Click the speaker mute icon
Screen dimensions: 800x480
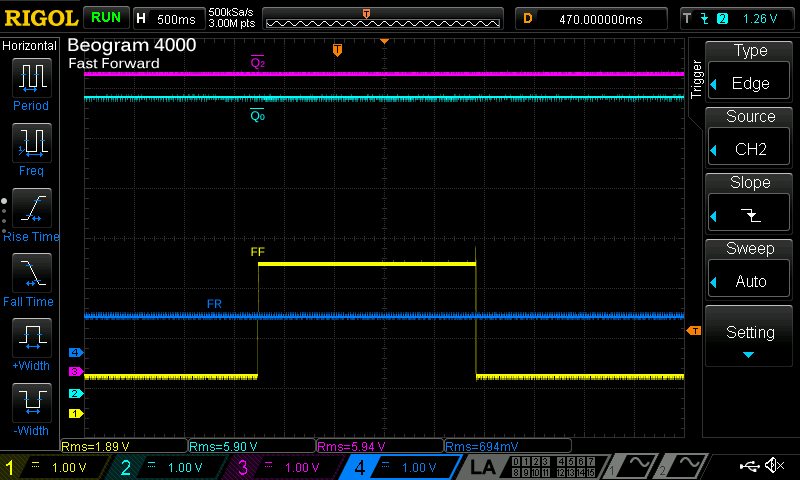tap(773, 466)
